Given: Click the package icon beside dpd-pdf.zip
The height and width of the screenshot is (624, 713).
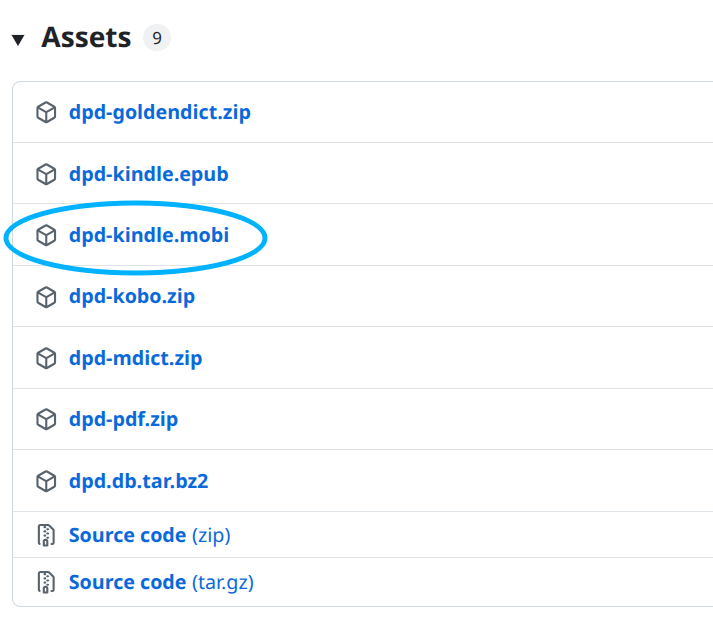Looking at the screenshot, I should click(x=46, y=420).
